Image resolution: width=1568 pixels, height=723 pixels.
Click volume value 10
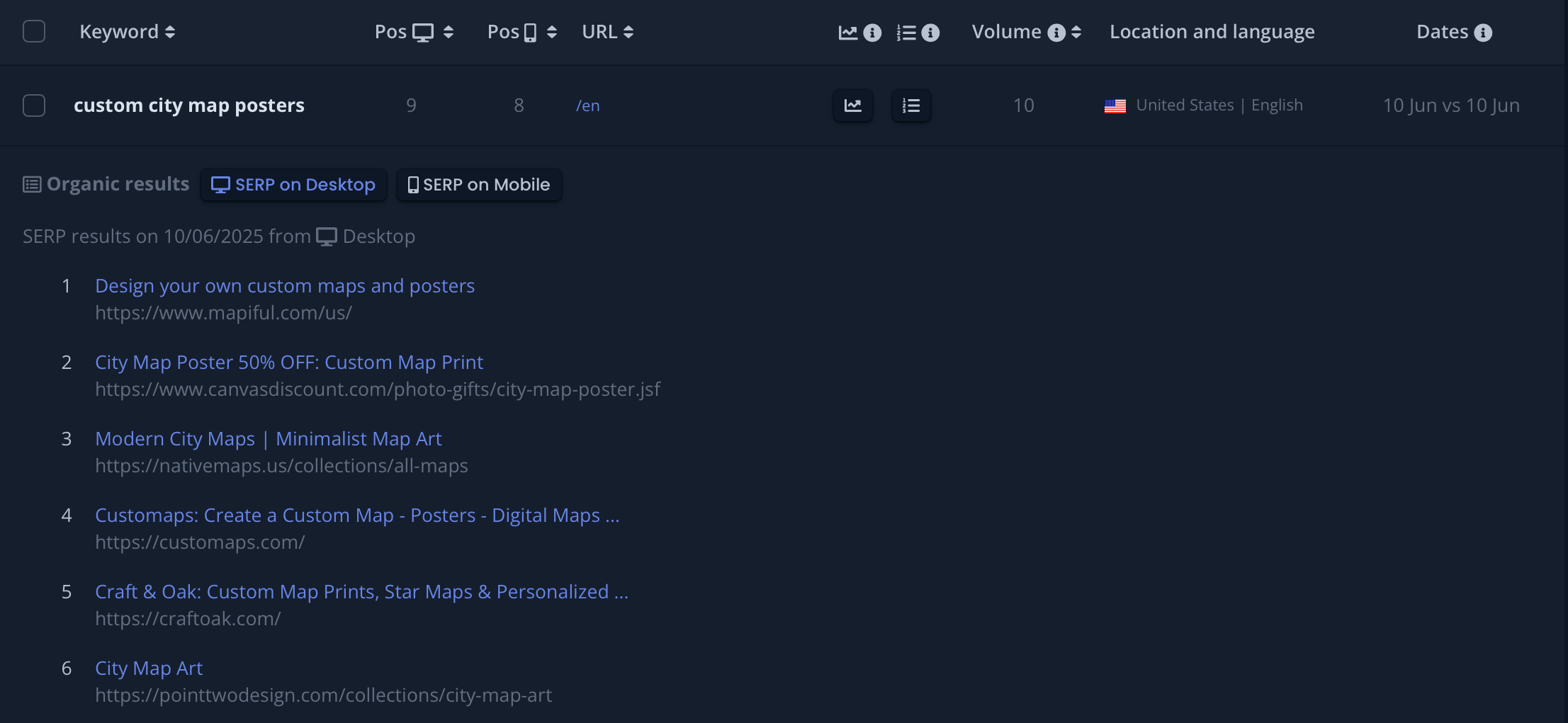point(1024,106)
